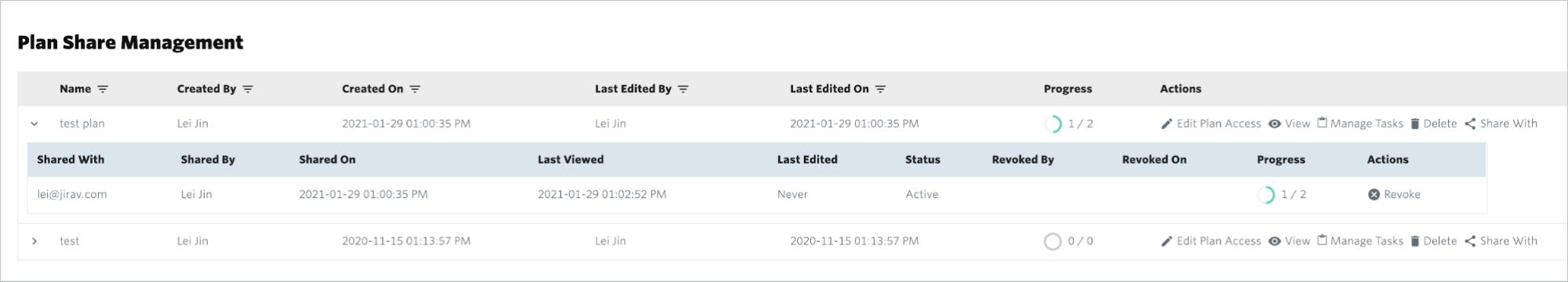Click Edit Plan Access on bottom test row

(1211, 241)
